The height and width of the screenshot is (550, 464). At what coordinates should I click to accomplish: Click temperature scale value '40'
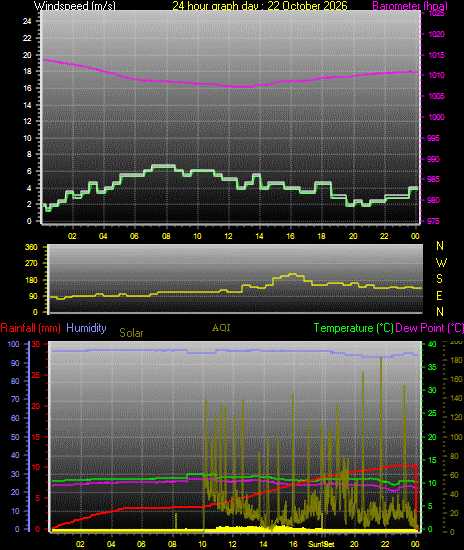point(432,344)
